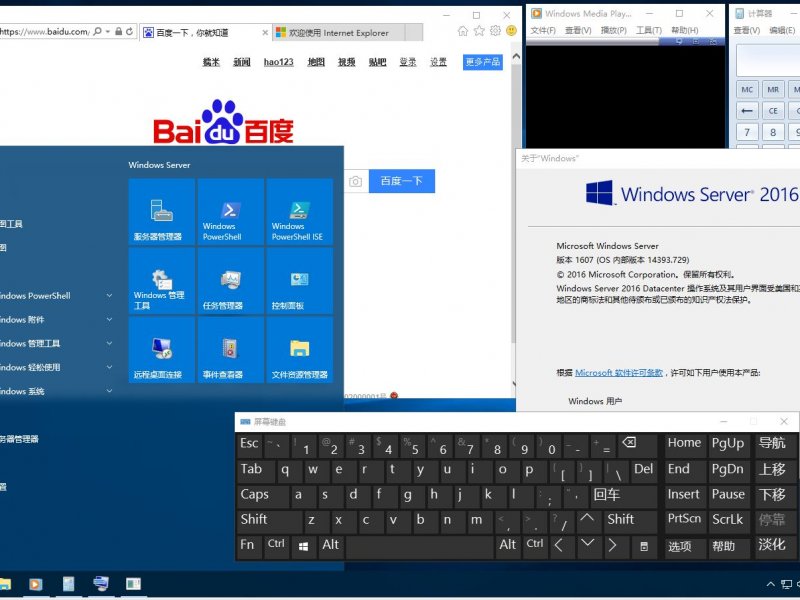Switch to the 欢迎使用 Internet Explorer tab
Image resolution: width=800 pixels, height=600 pixels.
click(339, 33)
